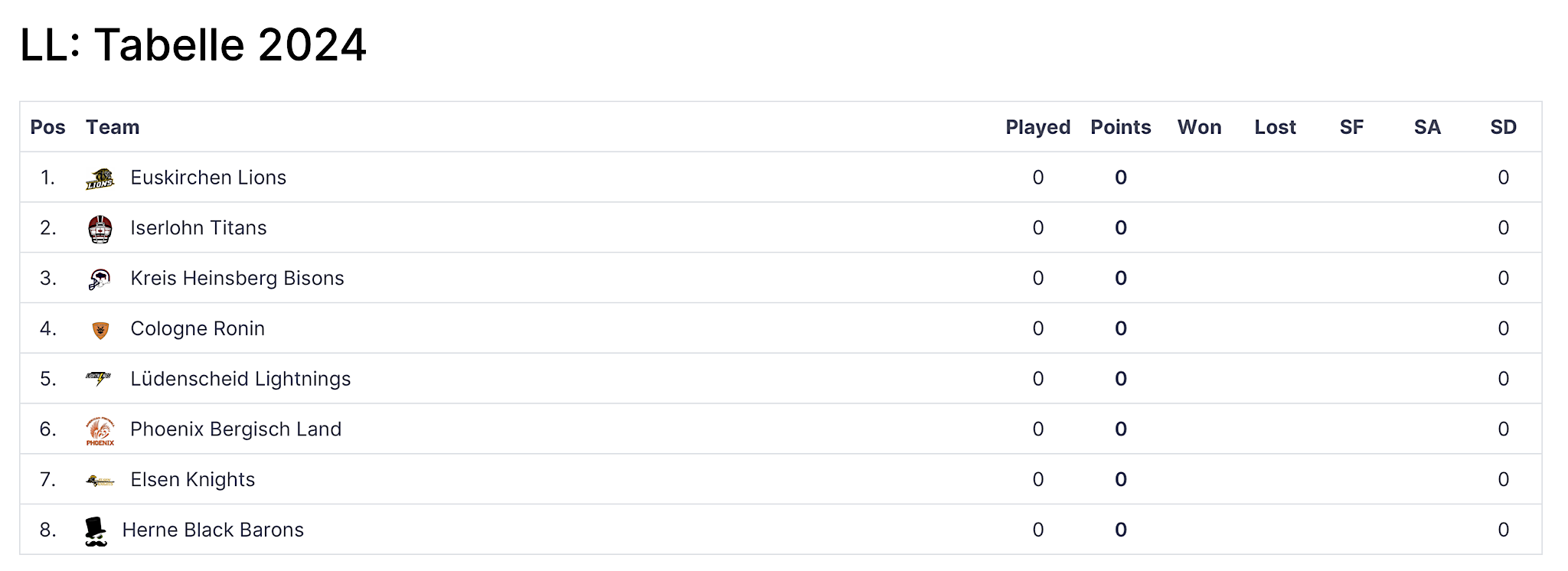Screen dimensions: 1568x571
Task: Open the Cologne Ronin team name
Action: coord(198,328)
